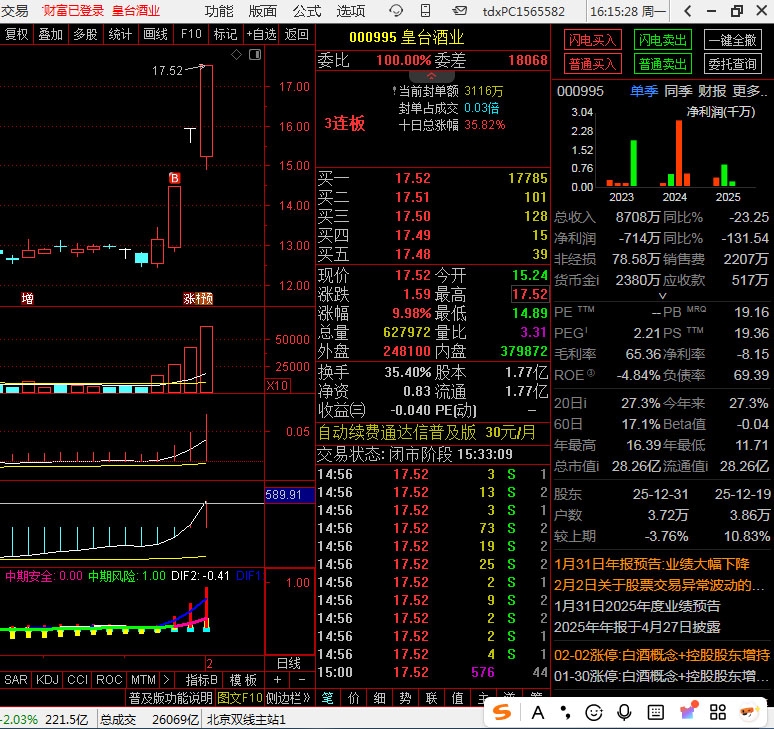Click the mobile phone icon in title bar

[x=426, y=10]
